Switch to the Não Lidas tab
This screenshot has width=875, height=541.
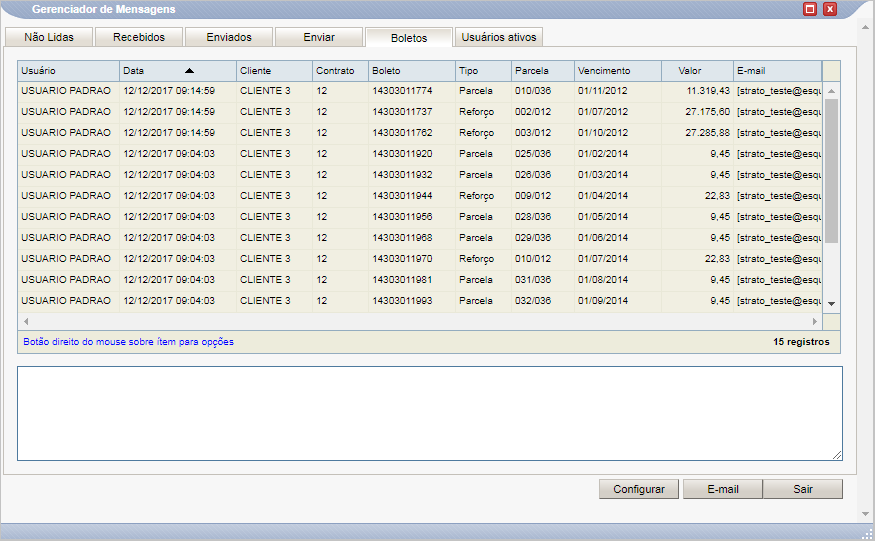click(x=49, y=37)
